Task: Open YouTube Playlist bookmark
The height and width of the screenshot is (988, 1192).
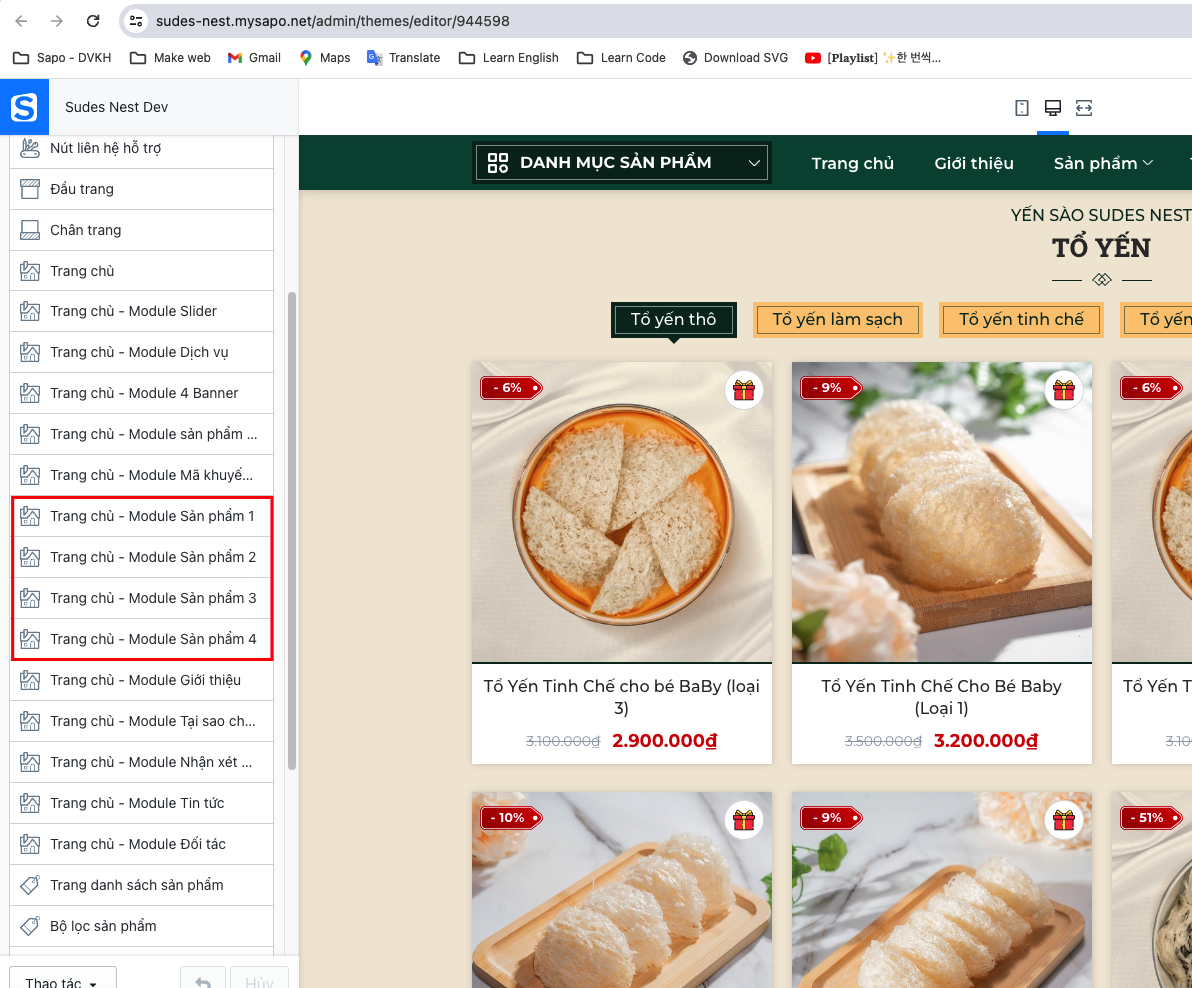Action: coord(873,58)
